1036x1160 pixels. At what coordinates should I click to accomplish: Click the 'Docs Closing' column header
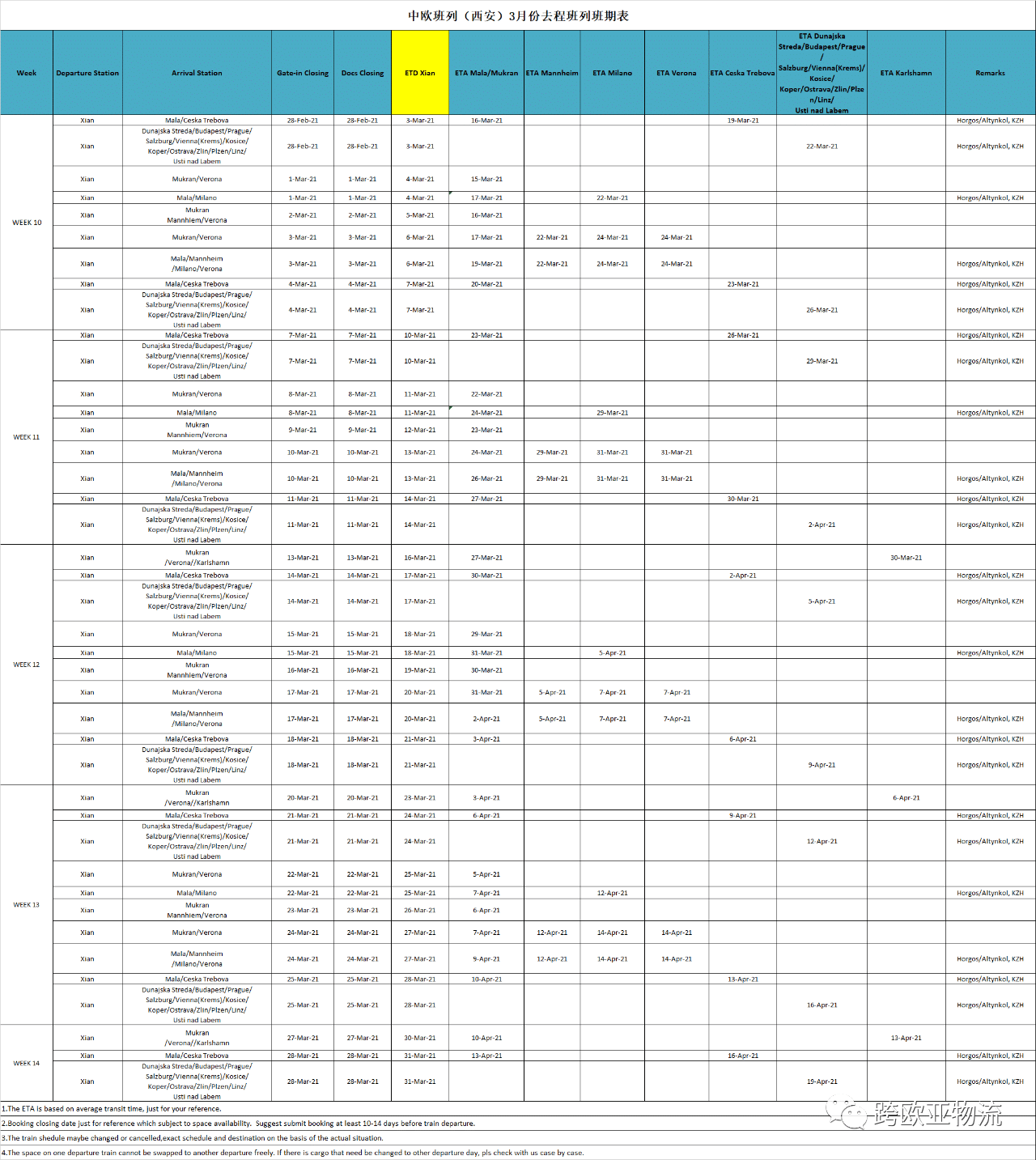coord(363,73)
